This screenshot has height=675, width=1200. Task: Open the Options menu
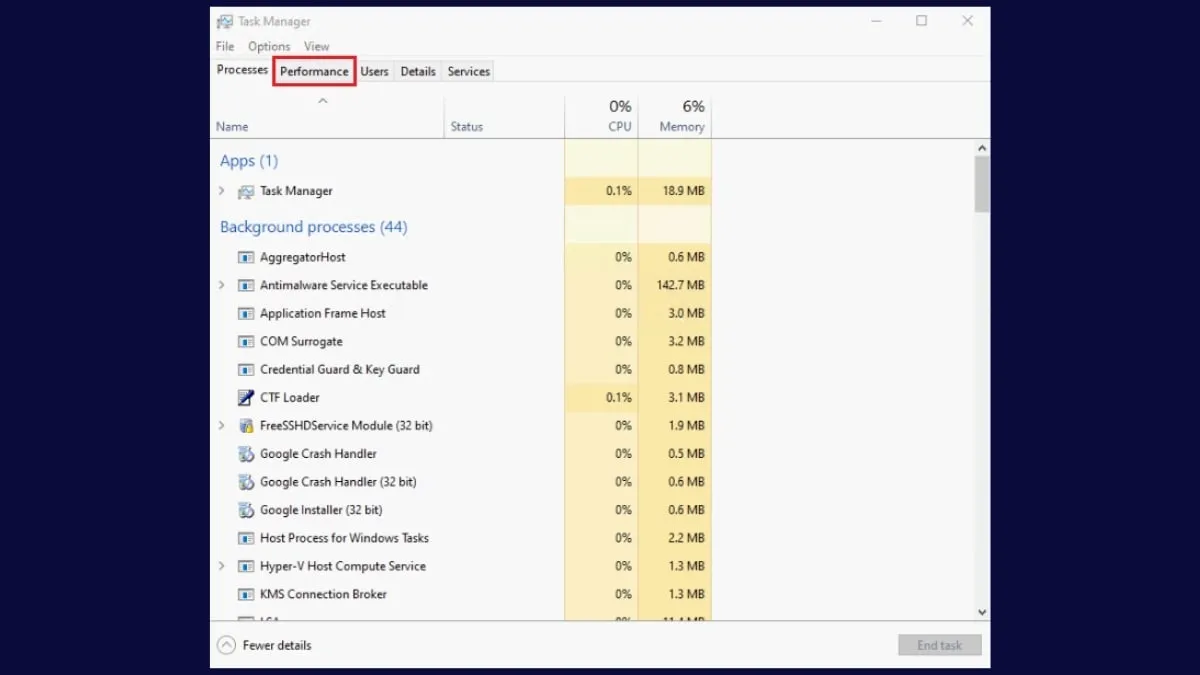[x=269, y=46]
